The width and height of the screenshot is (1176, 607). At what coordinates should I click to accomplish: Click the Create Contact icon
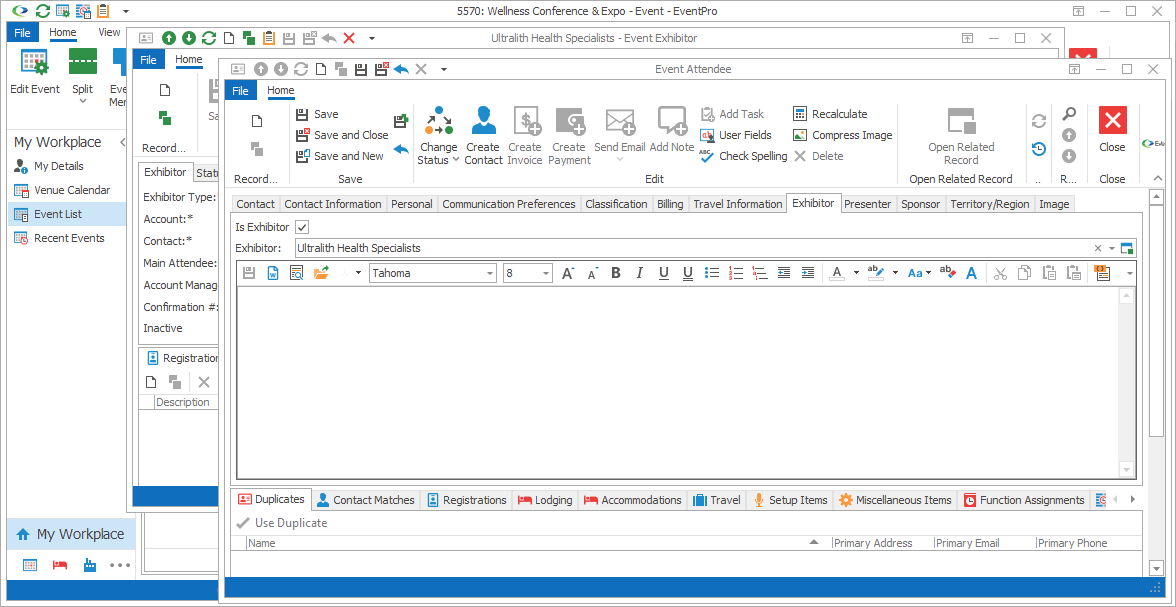pos(484,119)
